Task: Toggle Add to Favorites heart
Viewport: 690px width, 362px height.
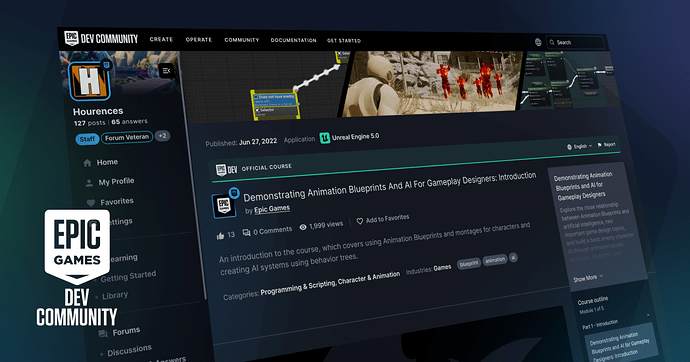Action: click(360, 221)
